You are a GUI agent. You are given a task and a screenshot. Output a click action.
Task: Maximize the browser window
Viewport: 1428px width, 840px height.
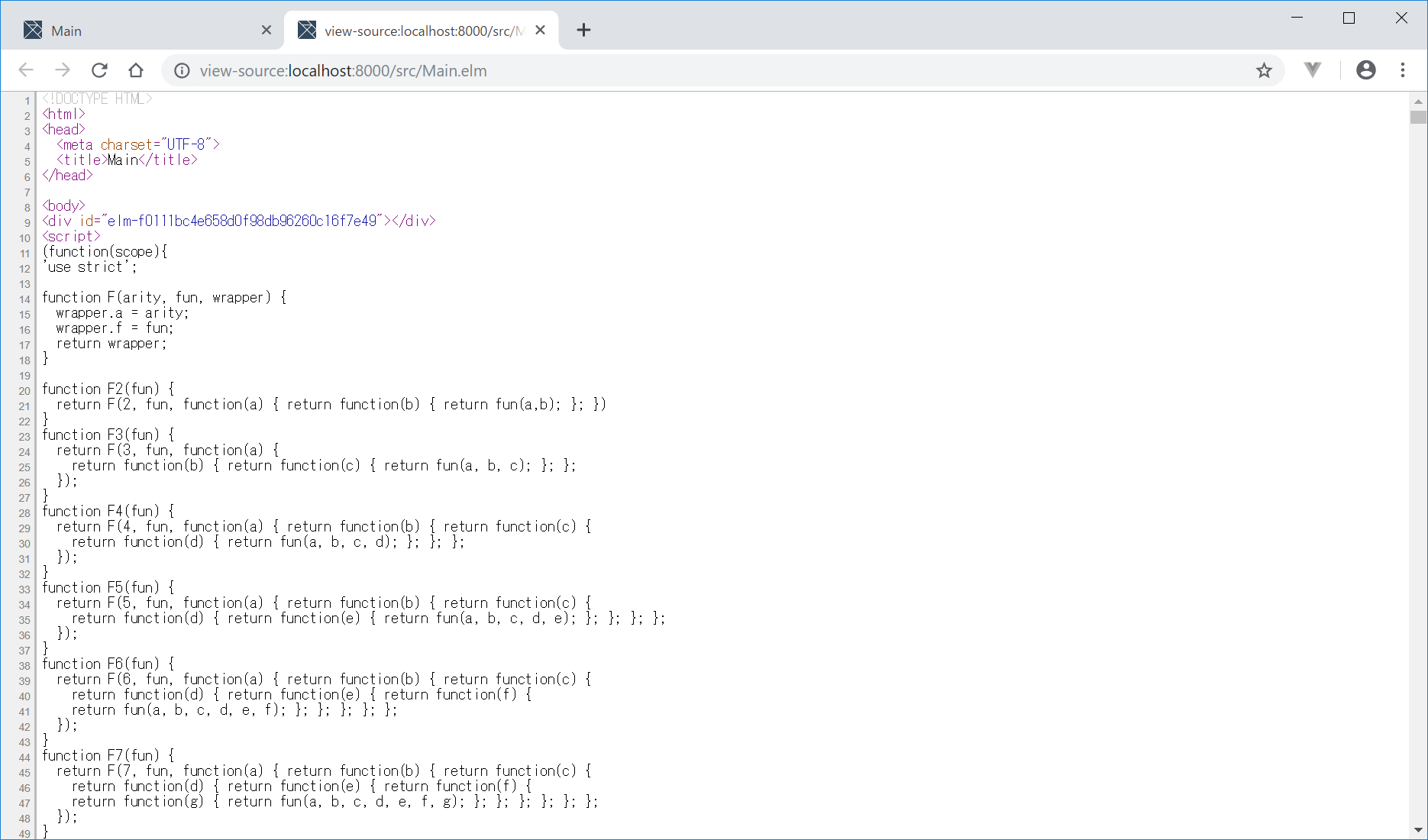tap(1349, 18)
